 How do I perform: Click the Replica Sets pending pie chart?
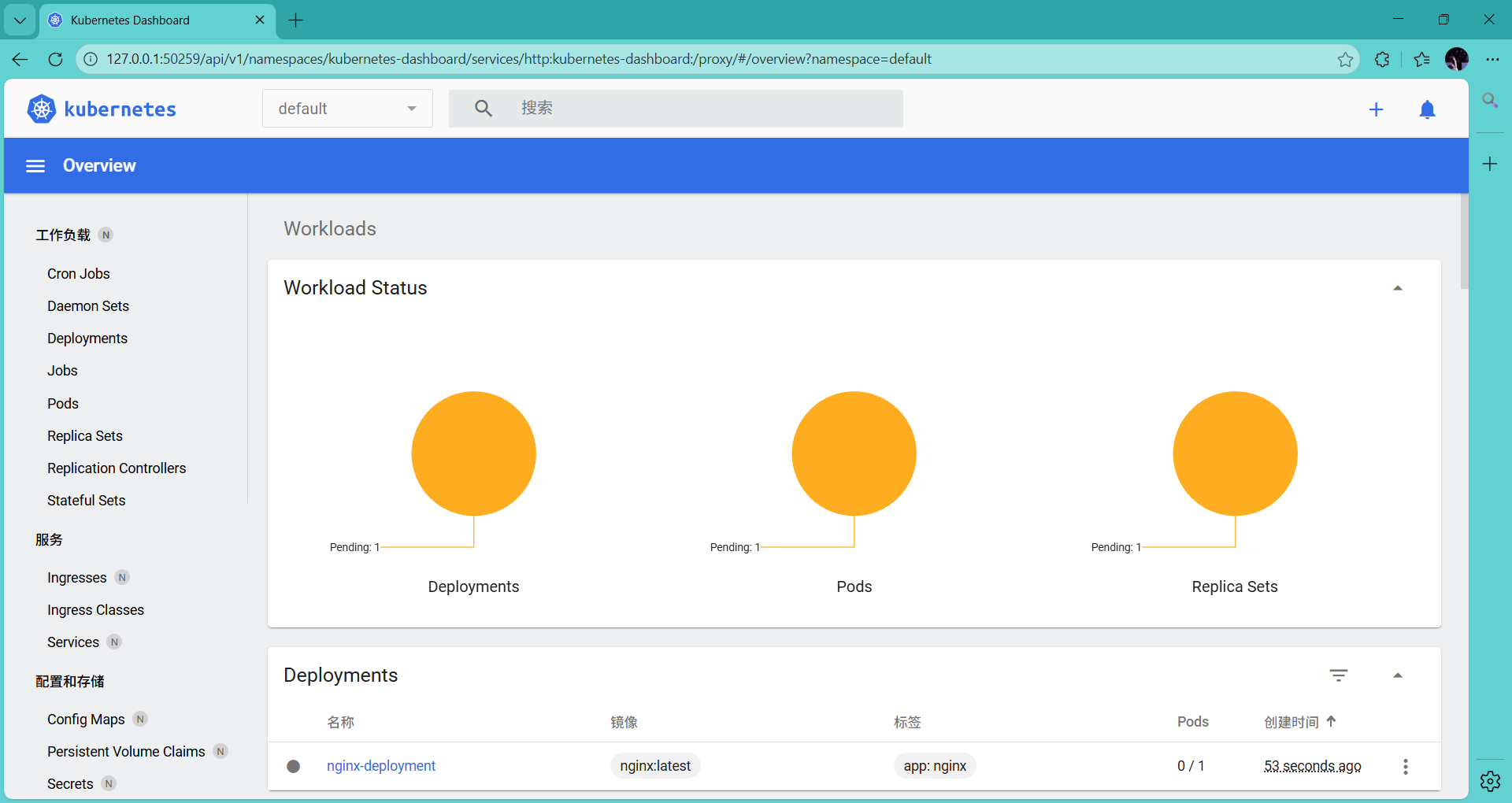(x=1235, y=453)
